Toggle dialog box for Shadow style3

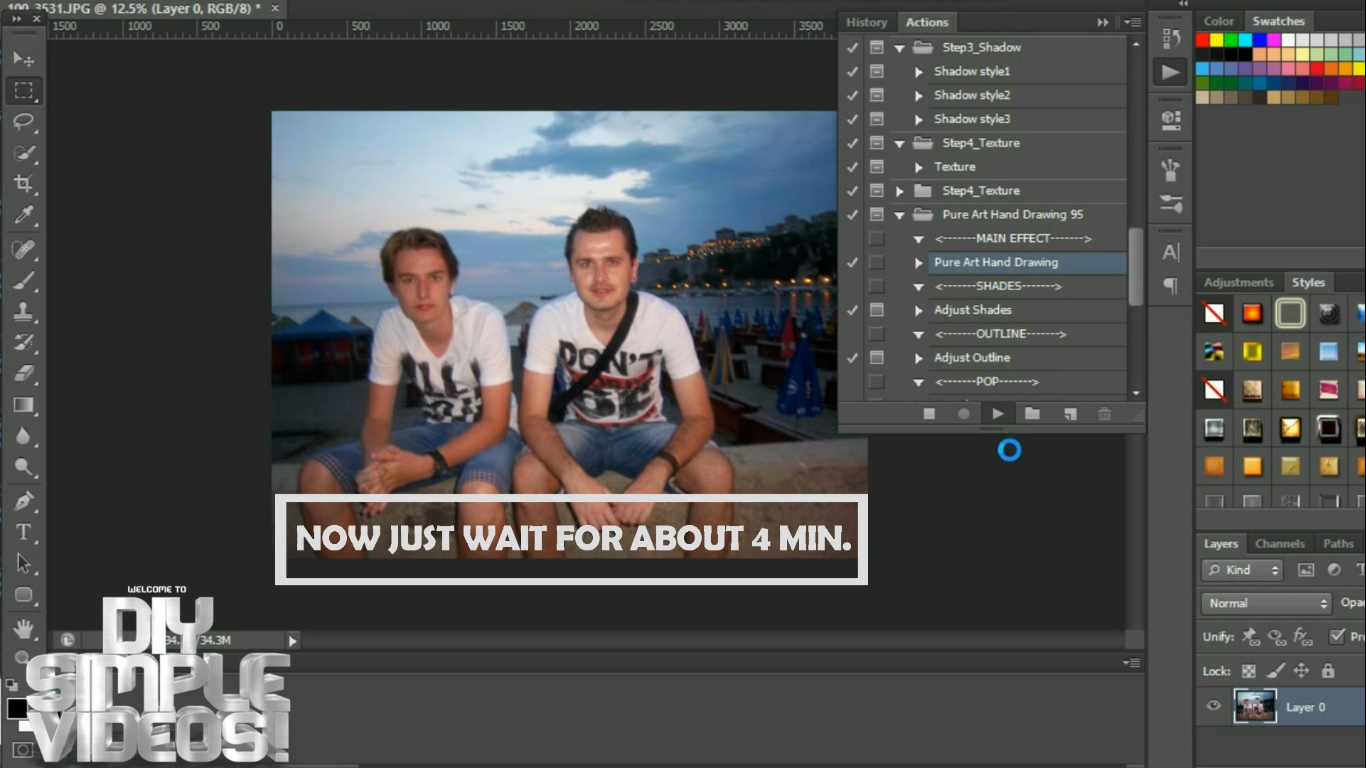[x=876, y=119]
